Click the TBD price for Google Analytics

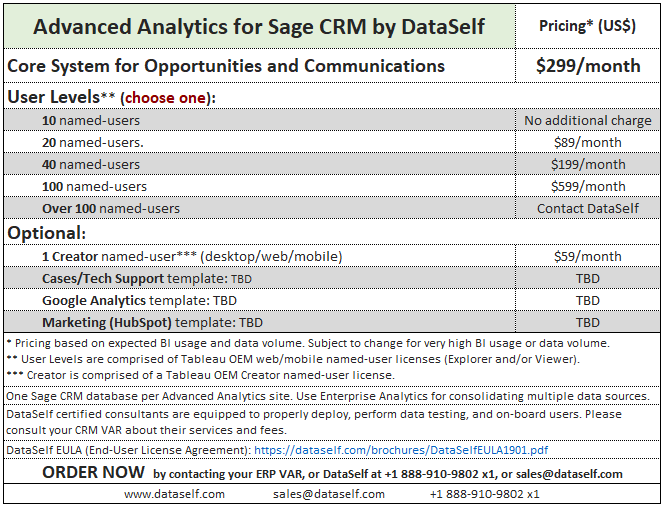pyautogui.click(x=588, y=301)
